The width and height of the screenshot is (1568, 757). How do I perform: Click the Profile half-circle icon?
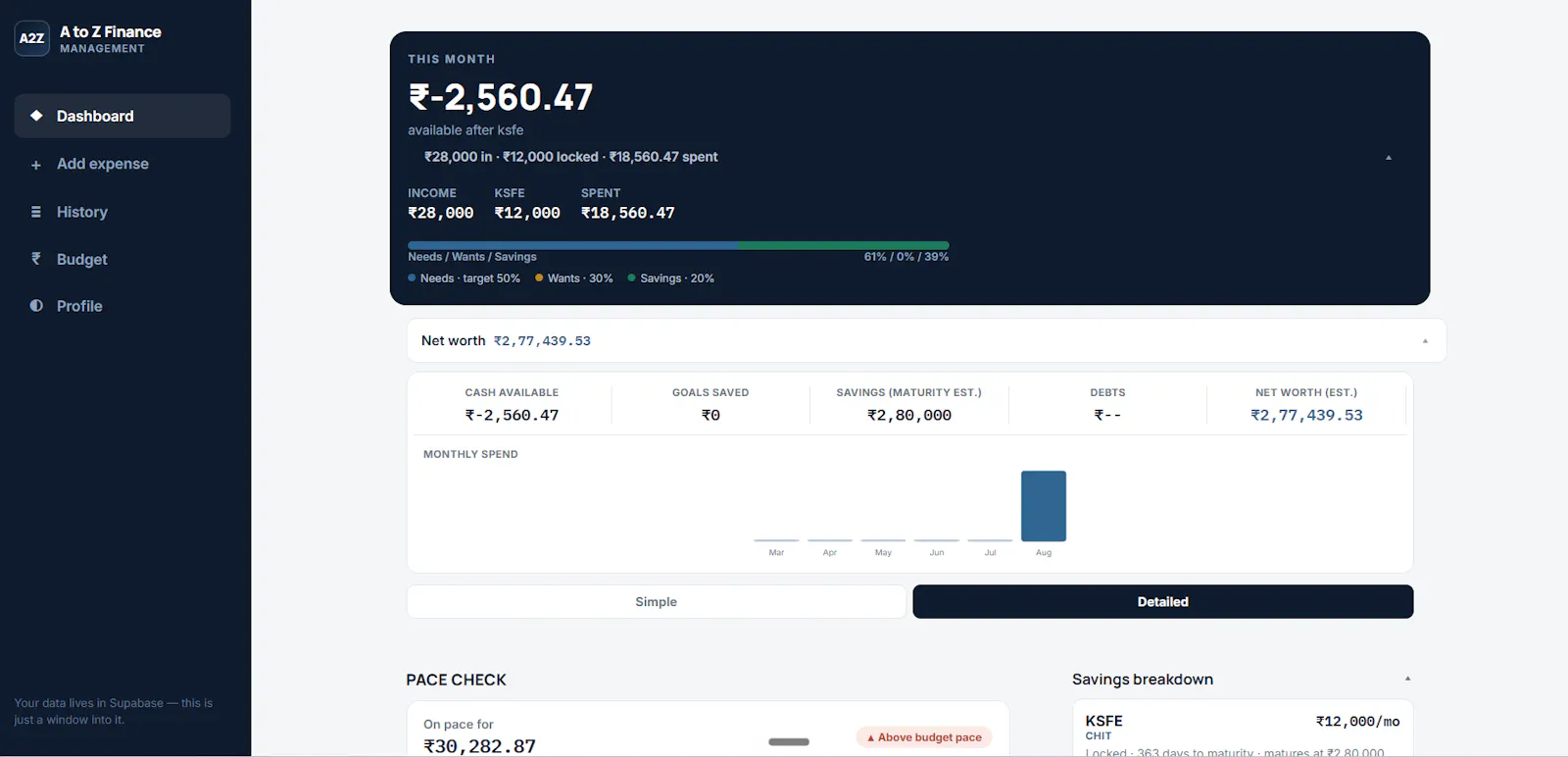[36, 306]
